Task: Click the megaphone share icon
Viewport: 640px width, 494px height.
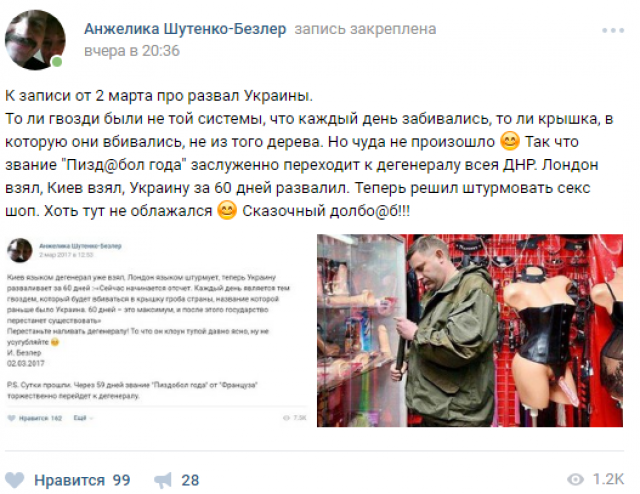Action: point(163,481)
